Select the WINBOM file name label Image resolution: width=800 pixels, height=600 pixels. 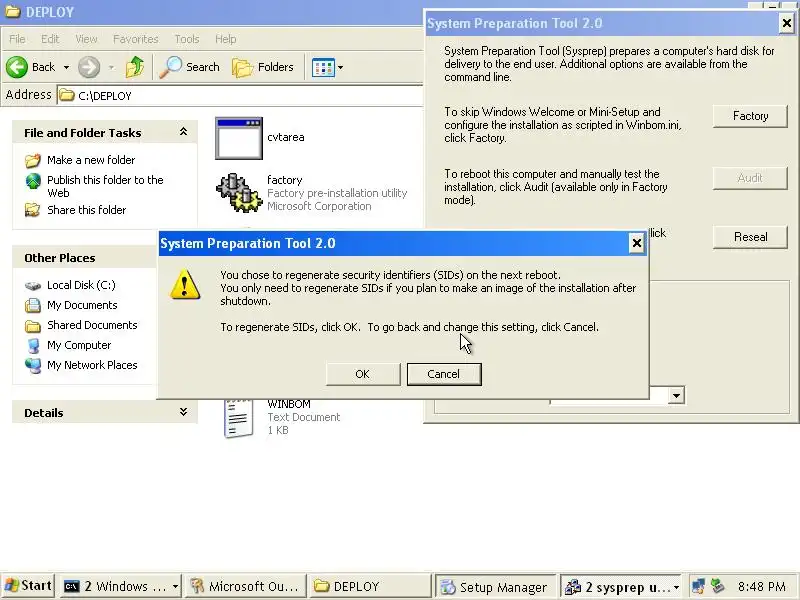[x=289, y=404]
